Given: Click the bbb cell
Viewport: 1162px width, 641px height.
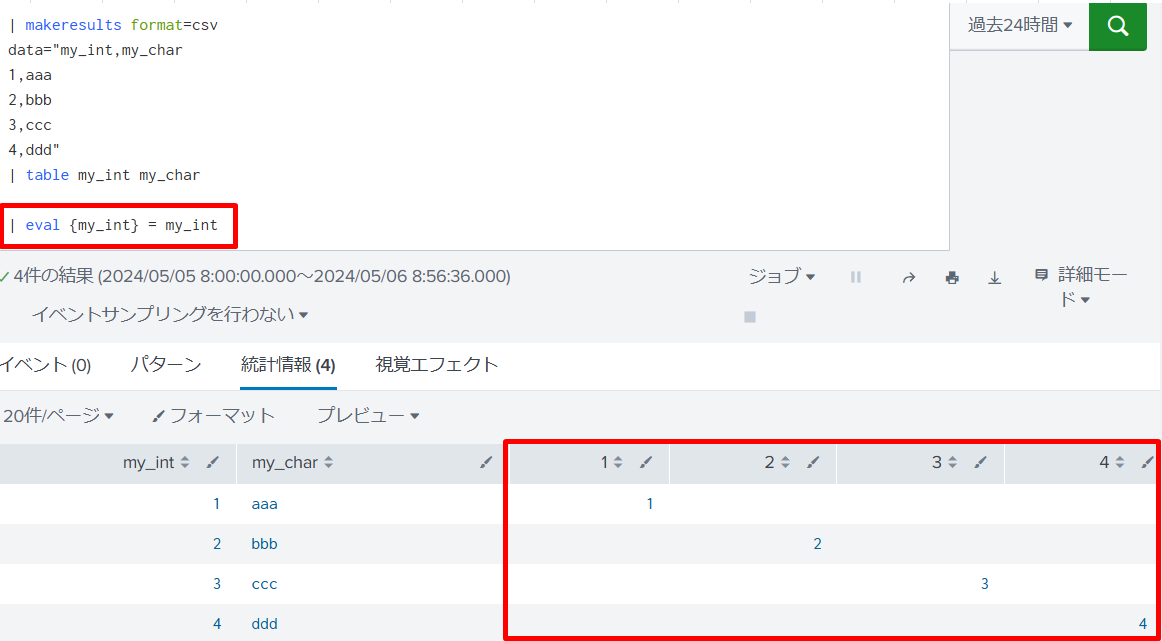Looking at the screenshot, I should point(265,544).
